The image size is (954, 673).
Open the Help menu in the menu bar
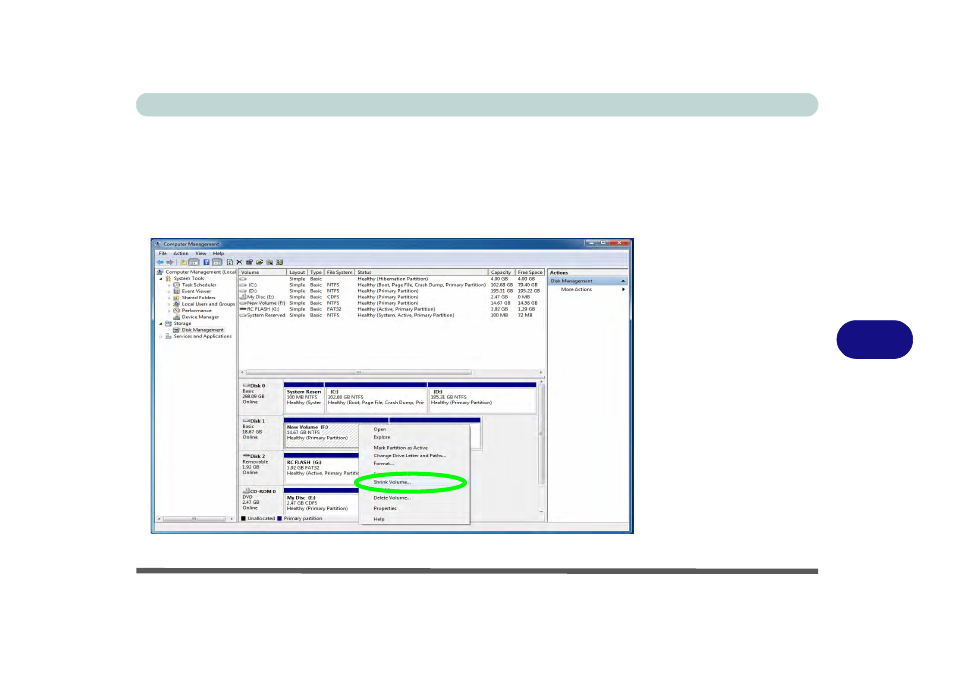click(x=218, y=253)
